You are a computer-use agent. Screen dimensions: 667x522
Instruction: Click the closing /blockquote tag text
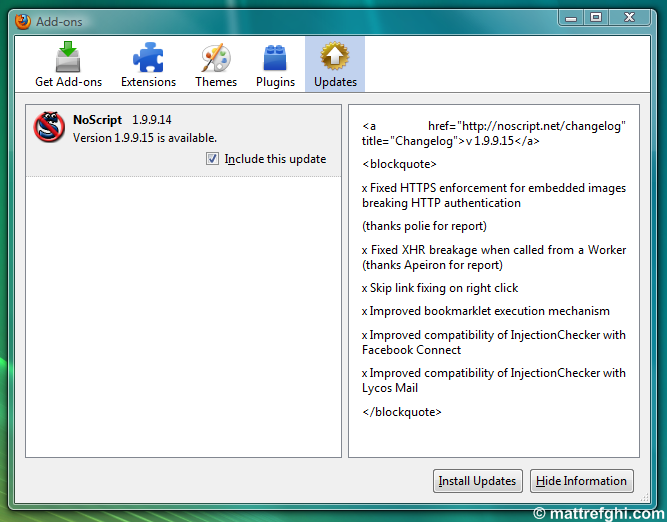tap(402, 412)
